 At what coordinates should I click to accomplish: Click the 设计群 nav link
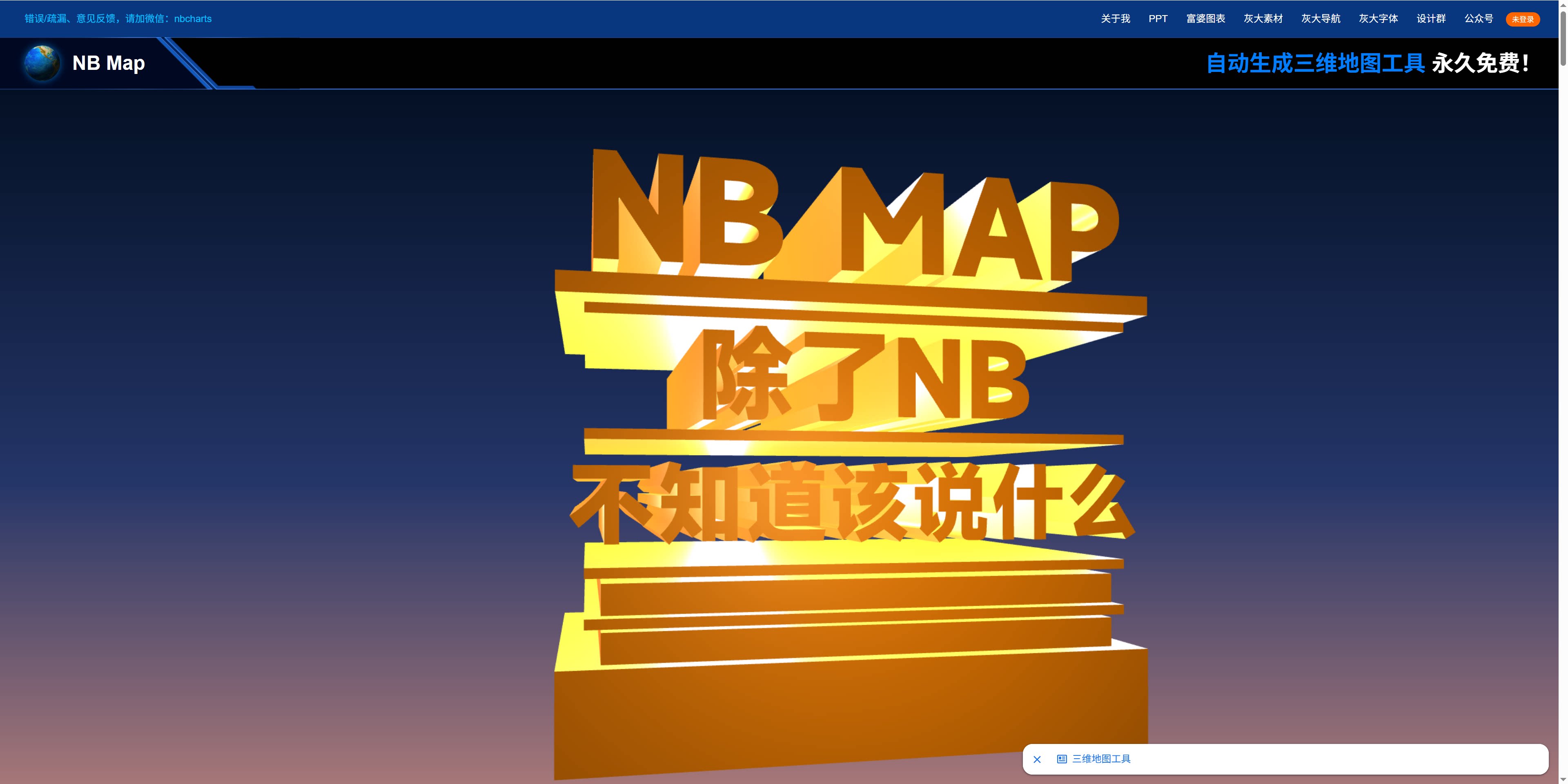click(x=1431, y=19)
